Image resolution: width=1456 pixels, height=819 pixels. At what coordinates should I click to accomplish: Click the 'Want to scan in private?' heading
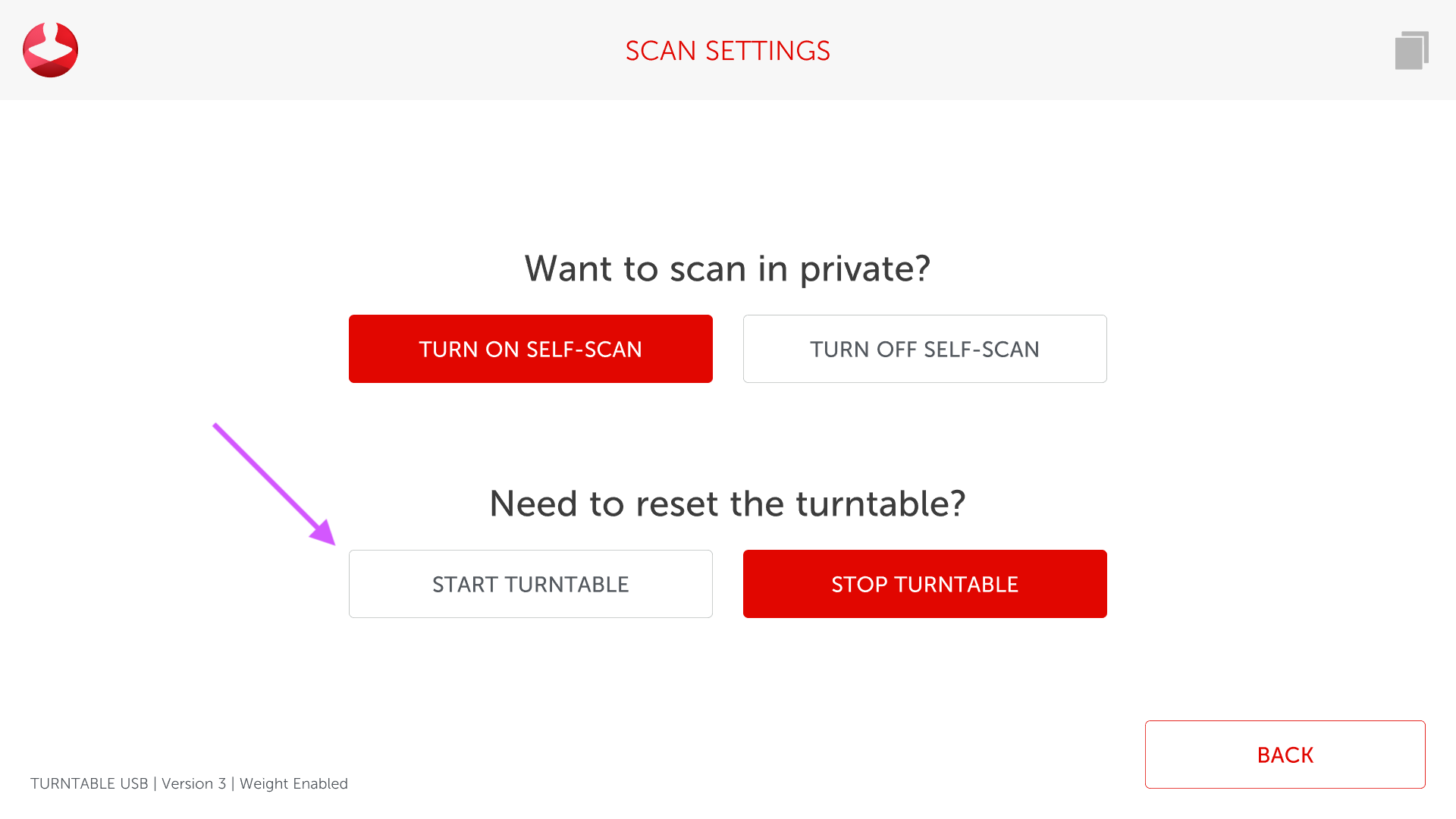[x=727, y=268]
